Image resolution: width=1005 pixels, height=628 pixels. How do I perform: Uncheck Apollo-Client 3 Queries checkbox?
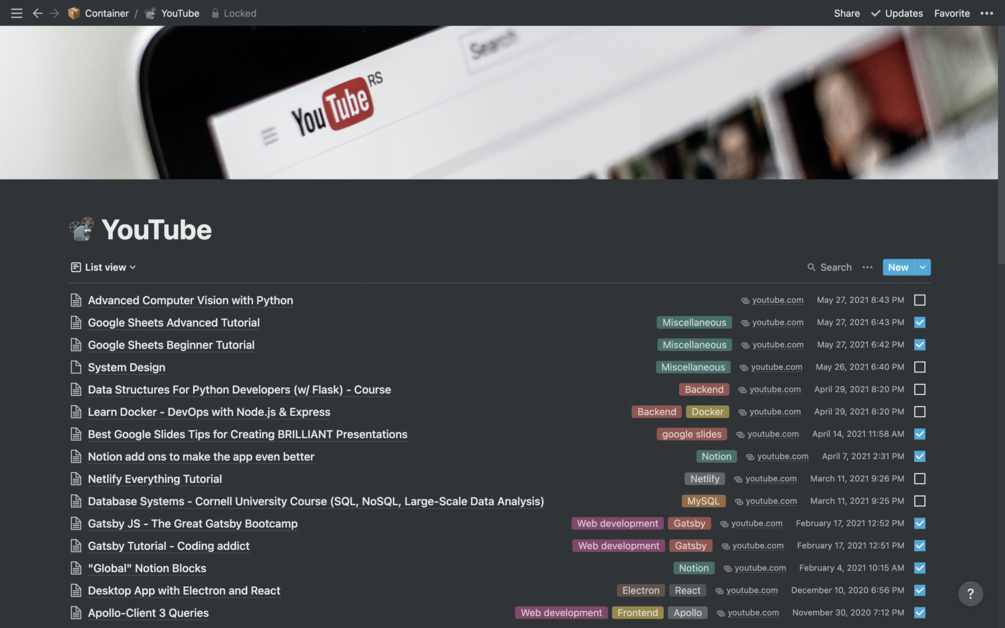click(x=920, y=613)
